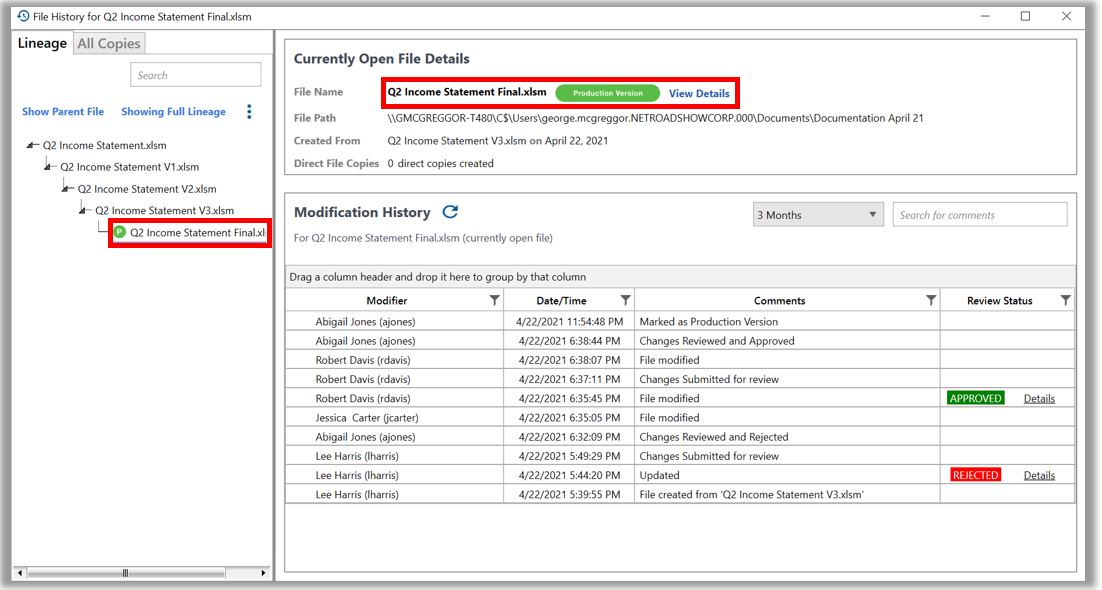Click the Production Version badge
Screen dimensions: 1102x590
(607, 93)
